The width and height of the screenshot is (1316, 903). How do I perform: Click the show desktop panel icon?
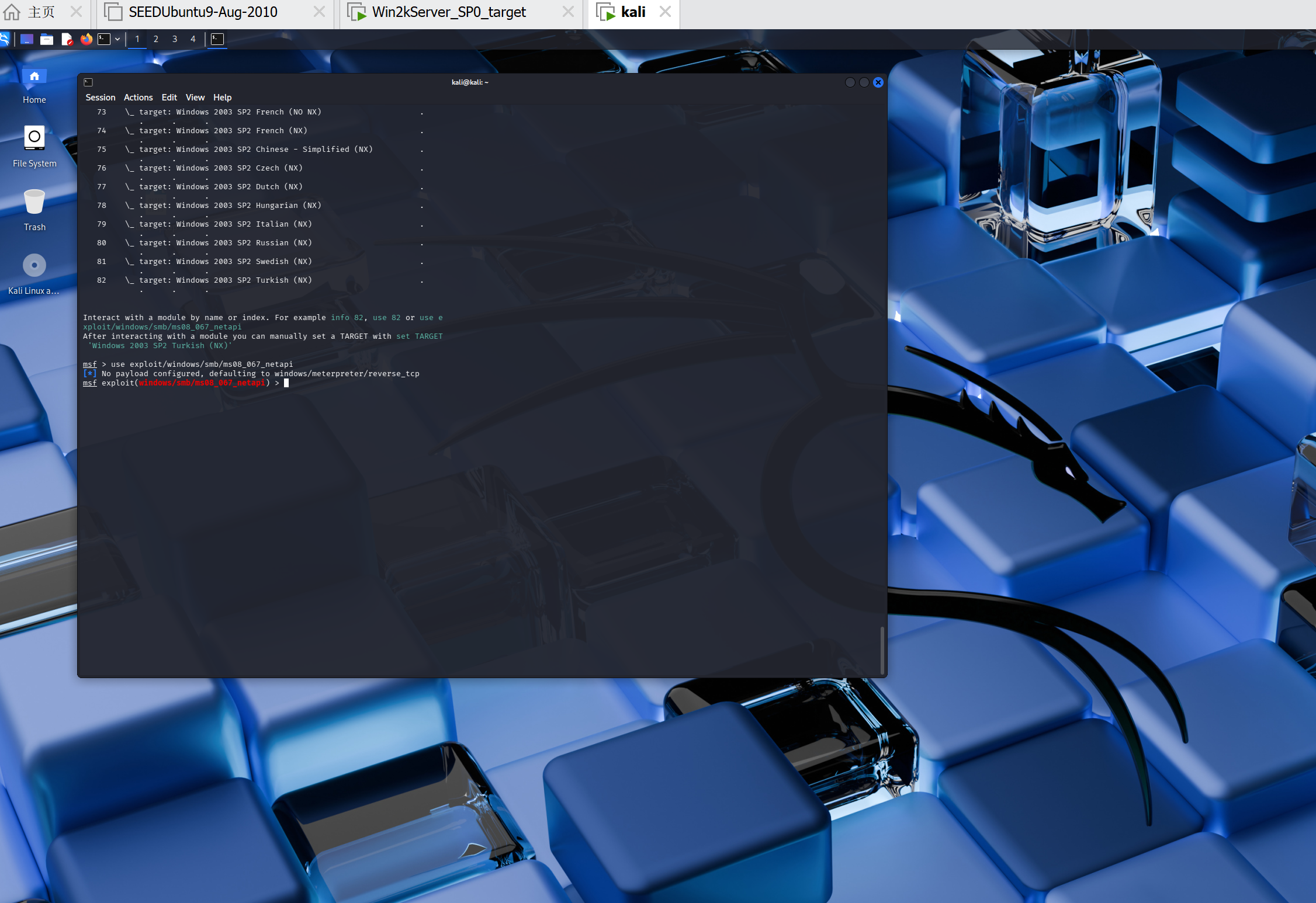point(27,39)
